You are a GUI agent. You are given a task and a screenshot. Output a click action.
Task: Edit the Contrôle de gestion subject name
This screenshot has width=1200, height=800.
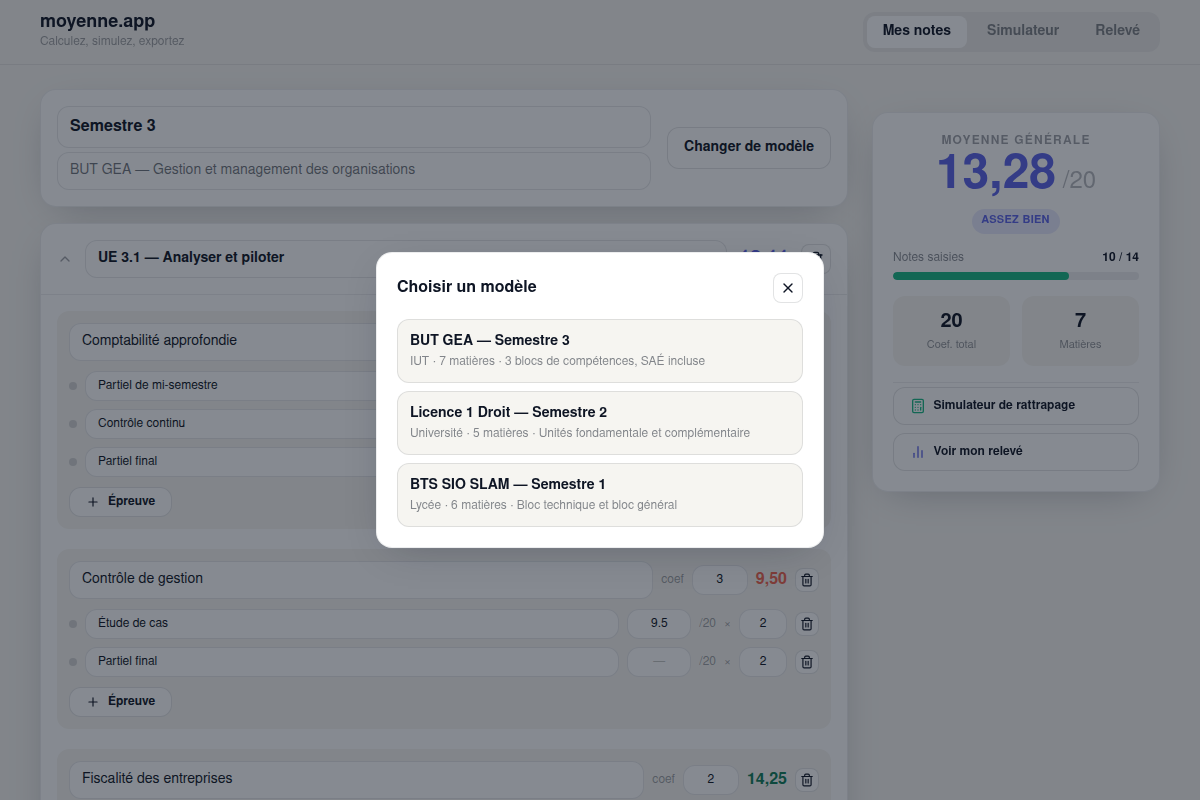[361, 579]
